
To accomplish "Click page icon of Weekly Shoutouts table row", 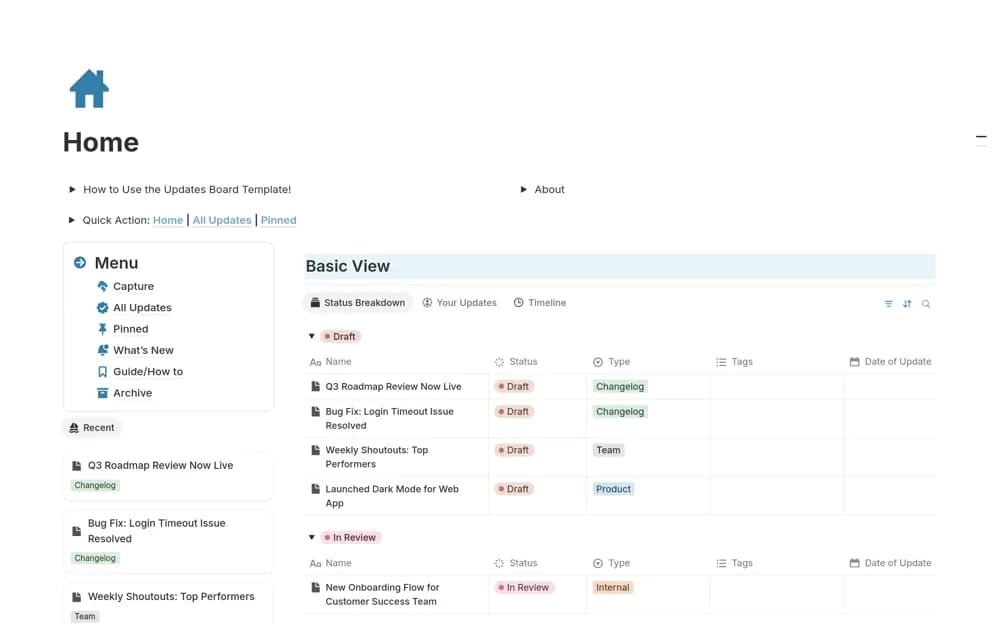I will coord(315,450).
